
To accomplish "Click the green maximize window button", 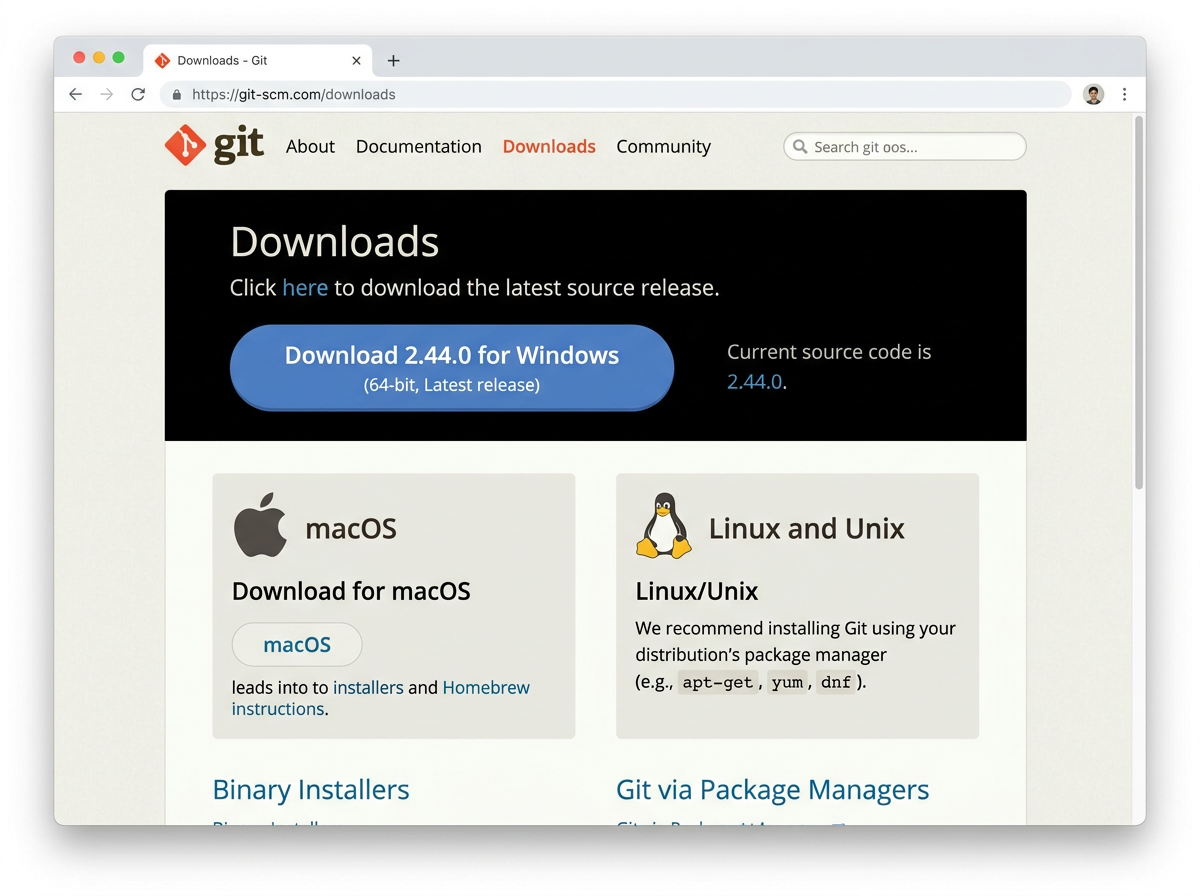I will click(x=118, y=57).
